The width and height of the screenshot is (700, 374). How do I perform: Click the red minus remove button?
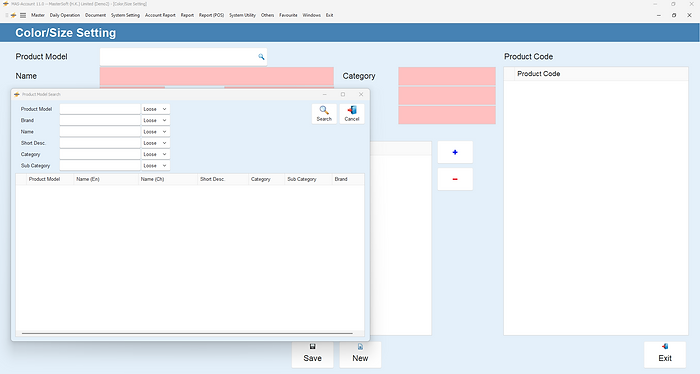tap(455, 179)
